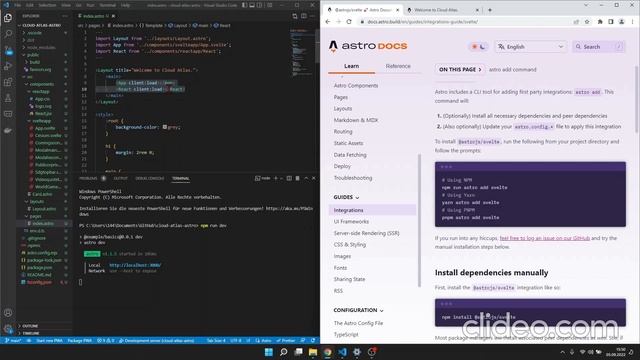
Task: Click the localhost URL in the terminal
Action: pos(135,265)
